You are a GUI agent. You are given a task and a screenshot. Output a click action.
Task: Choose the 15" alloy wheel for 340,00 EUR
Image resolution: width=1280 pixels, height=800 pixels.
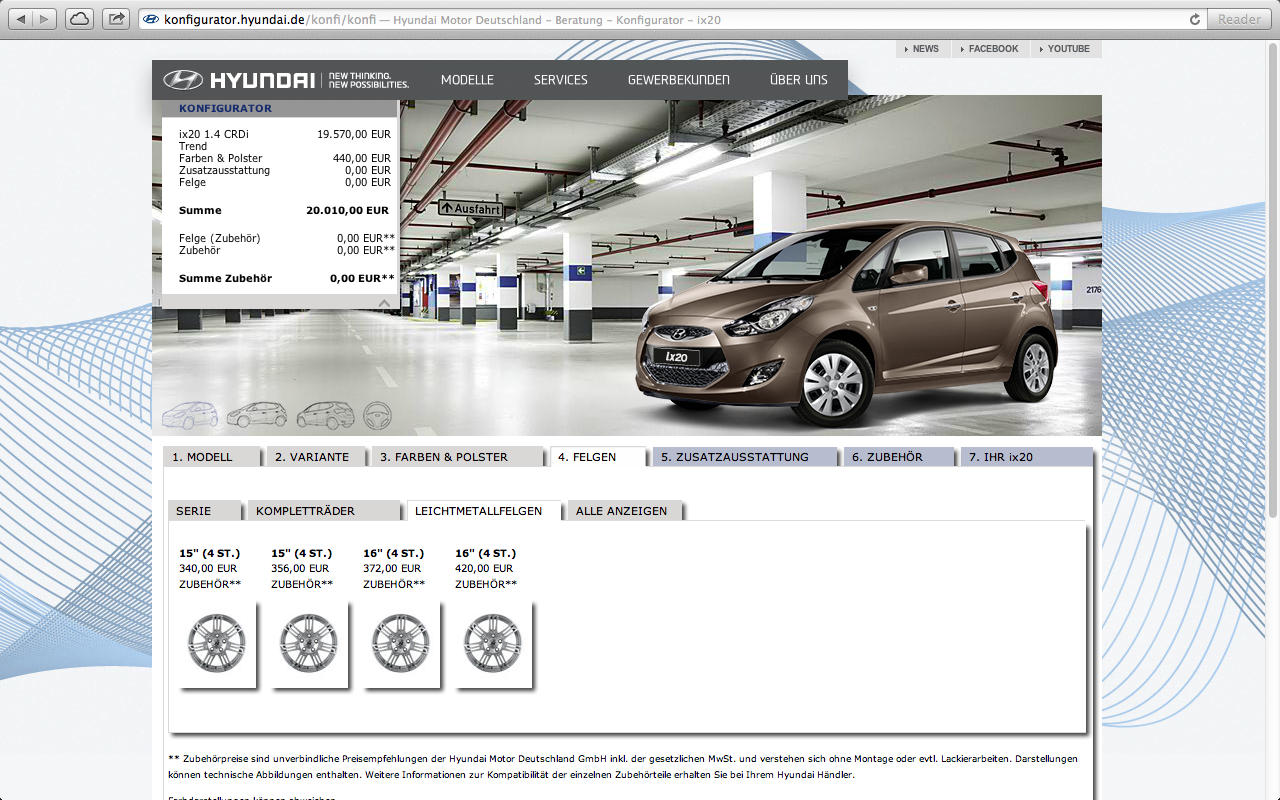[x=217, y=644]
